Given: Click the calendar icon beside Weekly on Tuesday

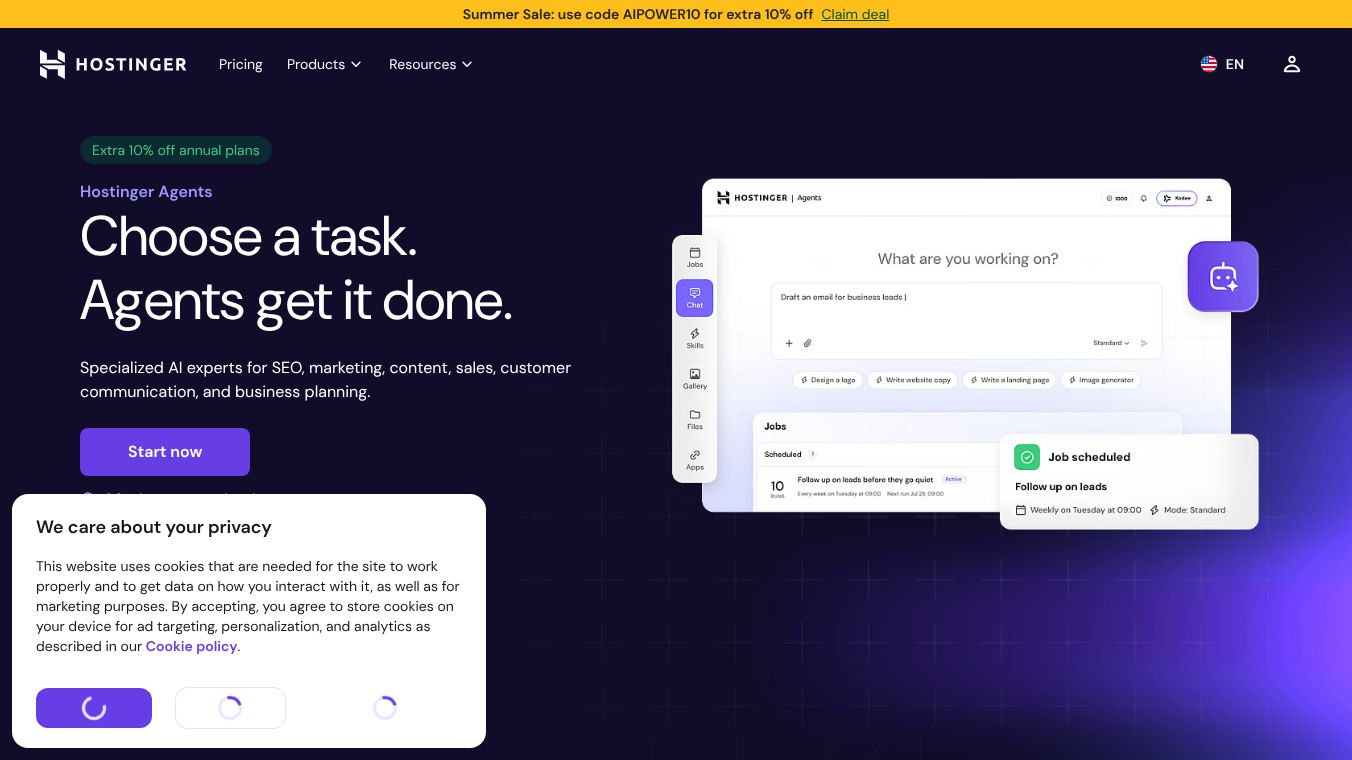Looking at the screenshot, I should [x=1021, y=510].
